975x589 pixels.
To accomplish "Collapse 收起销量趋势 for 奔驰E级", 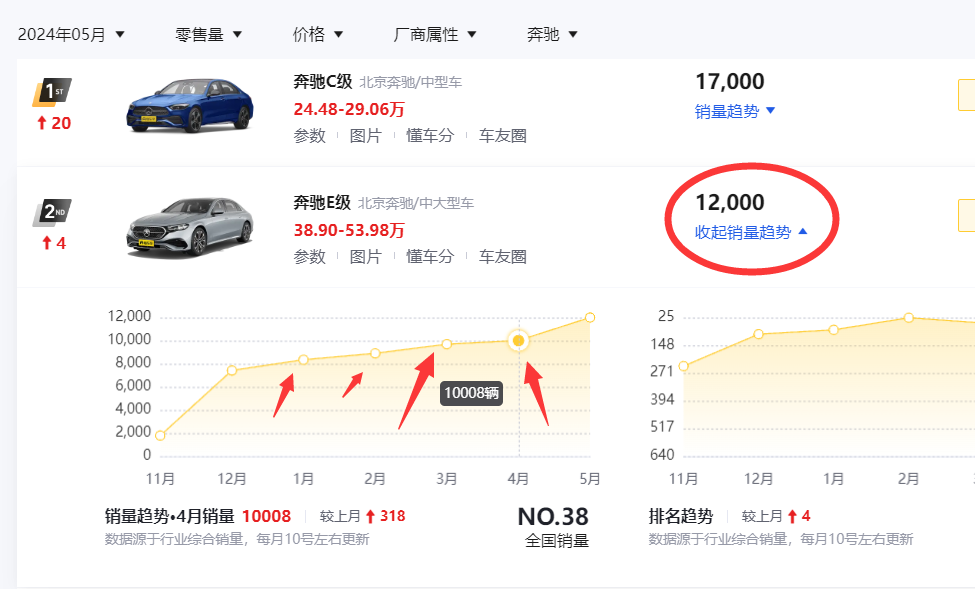I will tap(751, 232).
